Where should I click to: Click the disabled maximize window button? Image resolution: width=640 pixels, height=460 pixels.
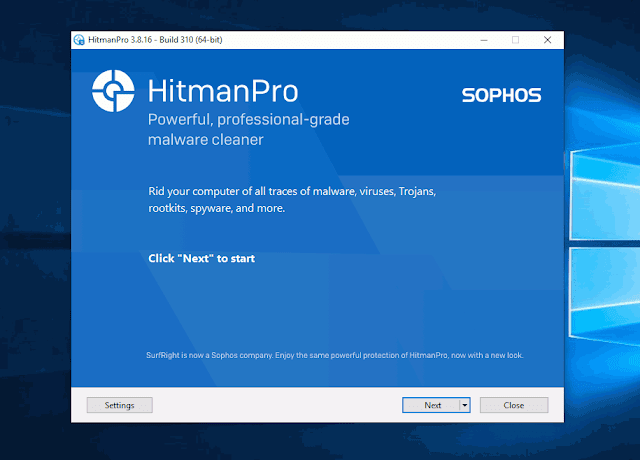click(516, 40)
